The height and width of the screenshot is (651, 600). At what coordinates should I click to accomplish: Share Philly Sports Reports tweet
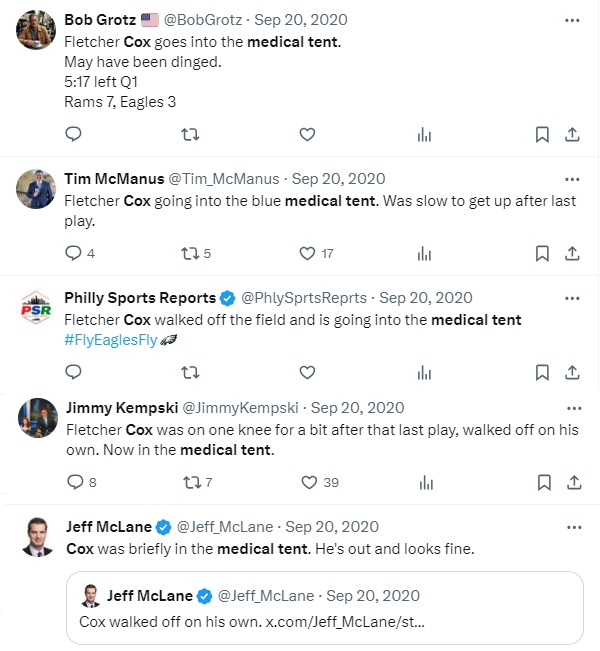[573, 372]
